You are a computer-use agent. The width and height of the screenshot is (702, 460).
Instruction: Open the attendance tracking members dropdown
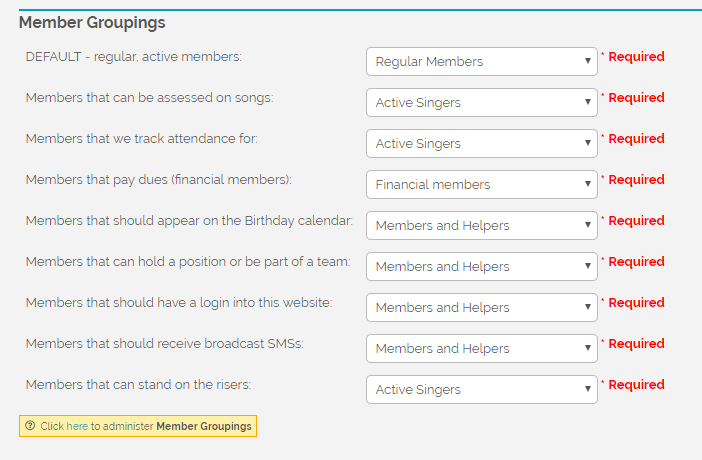click(x=482, y=144)
